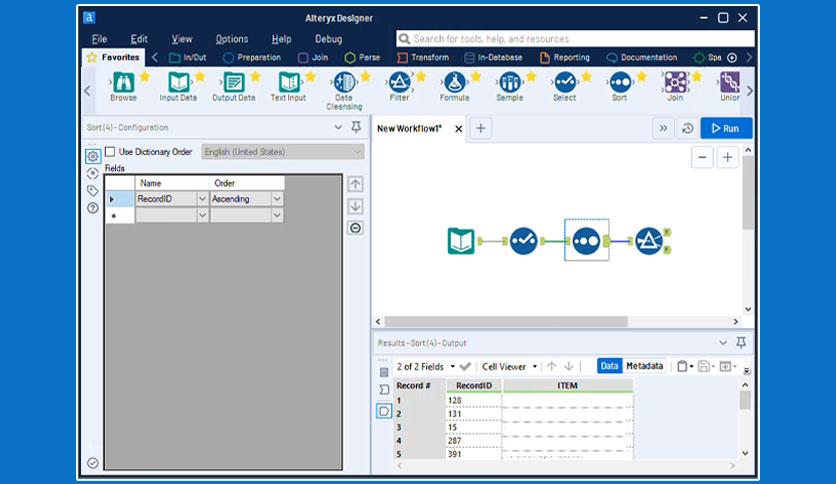Image resolution: width=836 pixels, height=484 pixels.
Task: Click the Results vertical scrollbar
Action: click(745, 400)
